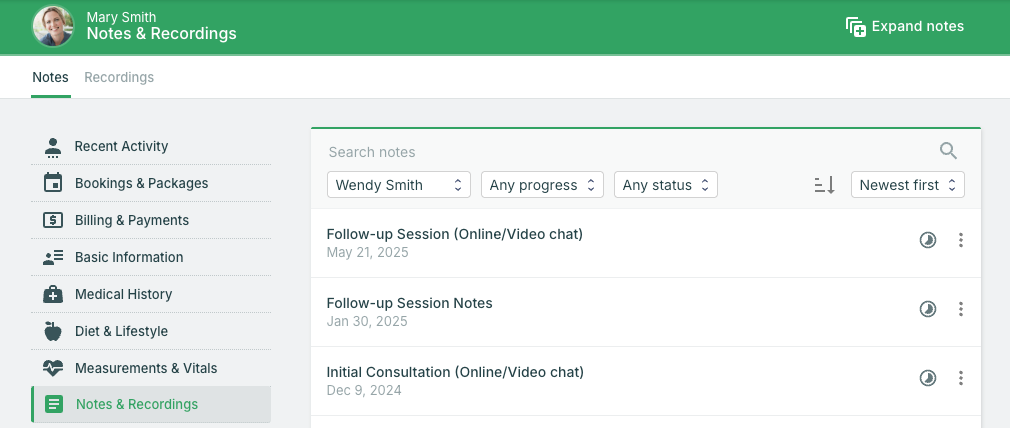
Task: Type in the Search notes field
Action: point(620,152)
